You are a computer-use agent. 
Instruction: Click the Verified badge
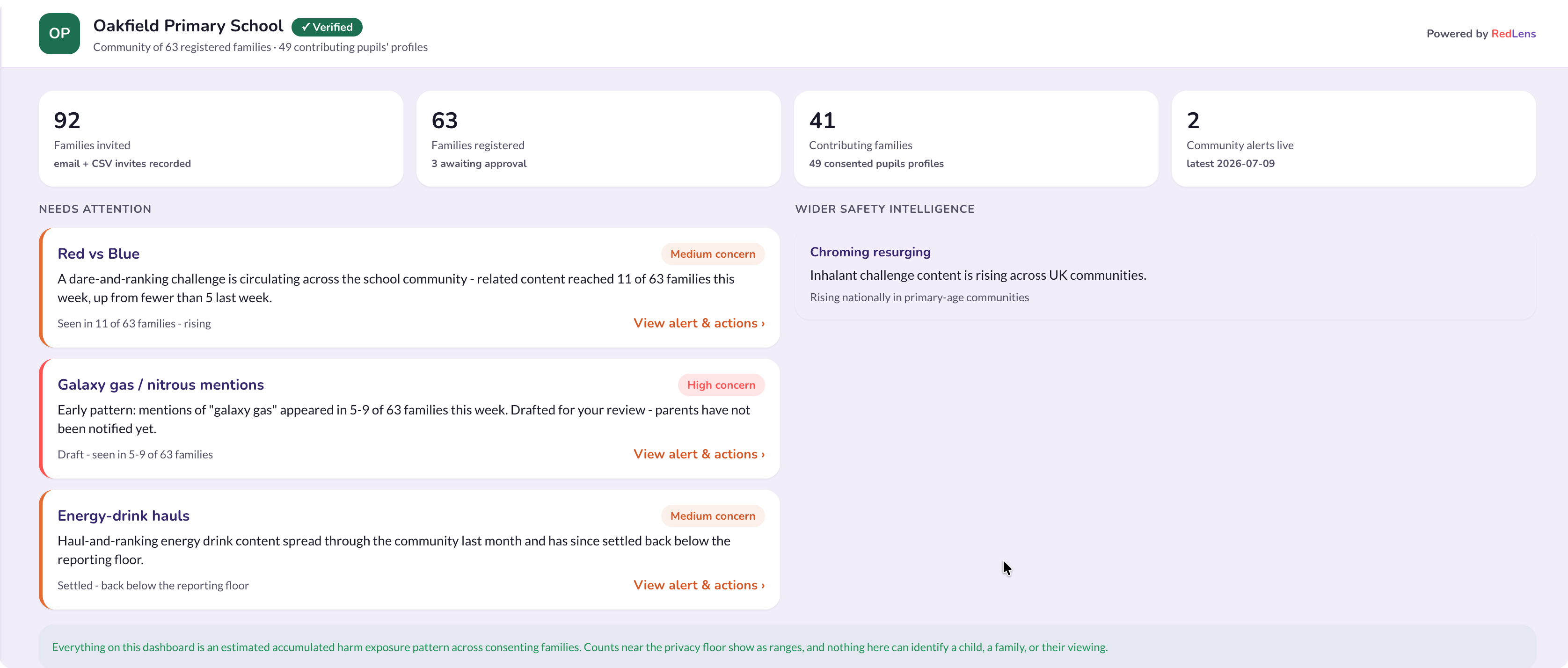pyautogui.click(x=327, y=27)
